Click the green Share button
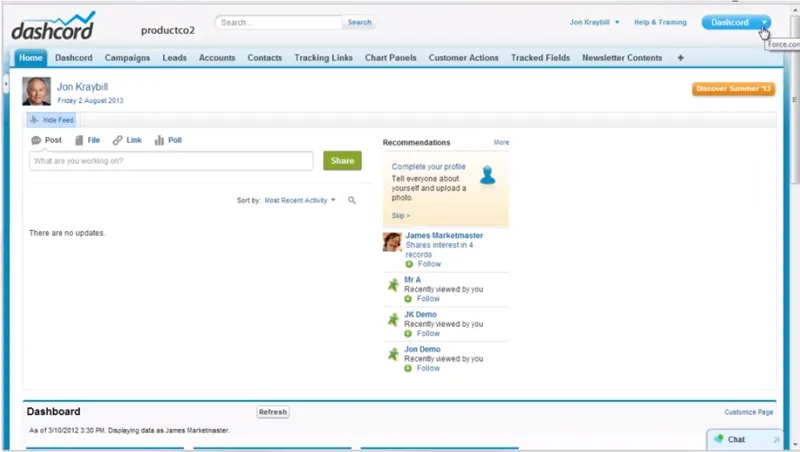The image size is (800, 452). (x=342, y=161)
